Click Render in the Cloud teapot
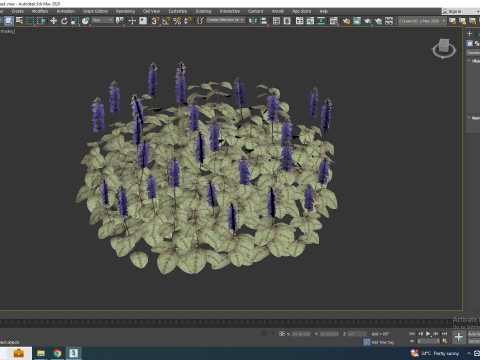The height and width of the screenshot is (360, 480). pyautogui.click(x=378, y=21)
